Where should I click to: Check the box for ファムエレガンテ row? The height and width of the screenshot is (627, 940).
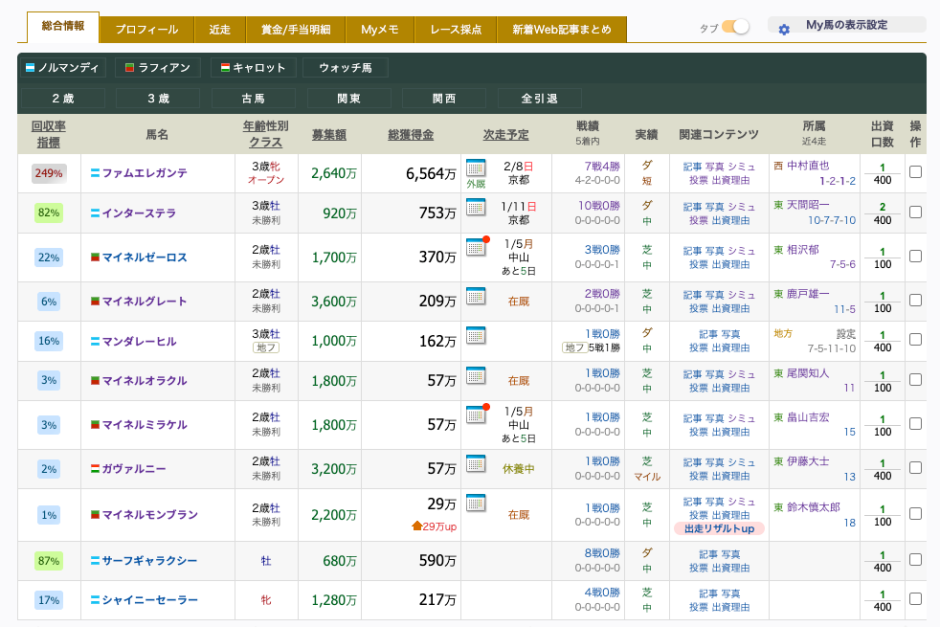pos(915,172)
